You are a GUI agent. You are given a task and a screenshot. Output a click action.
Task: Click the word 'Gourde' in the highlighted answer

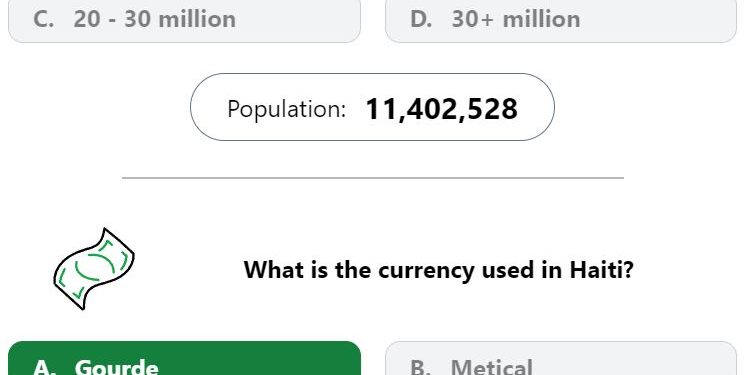(x=116, y=367)
